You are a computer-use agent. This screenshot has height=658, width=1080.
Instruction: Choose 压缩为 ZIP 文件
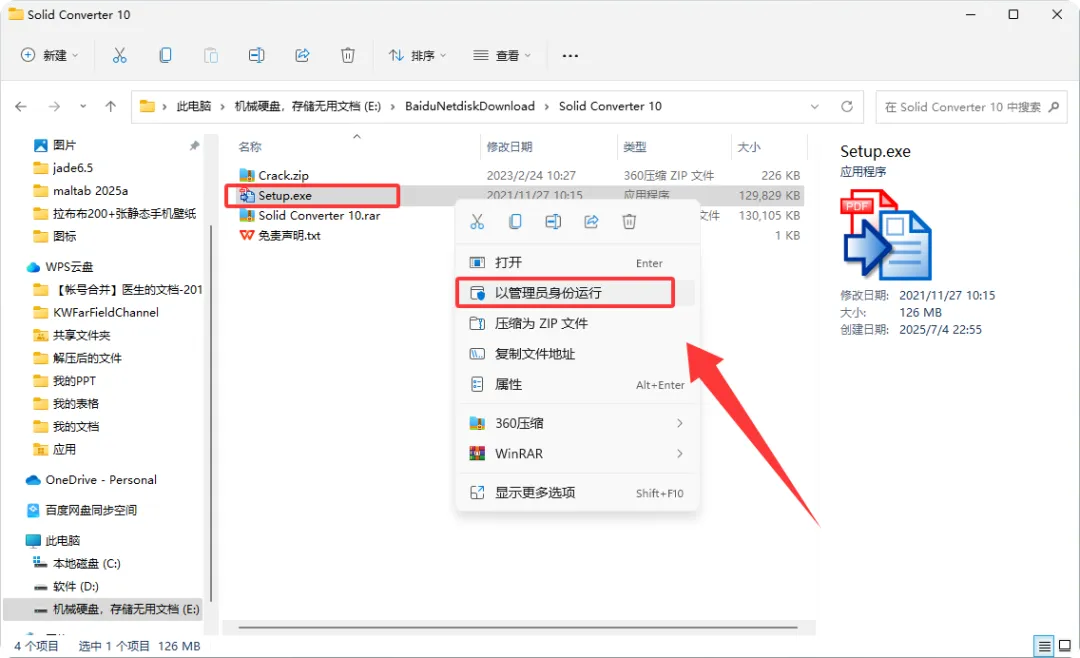[x=577, y=323]
